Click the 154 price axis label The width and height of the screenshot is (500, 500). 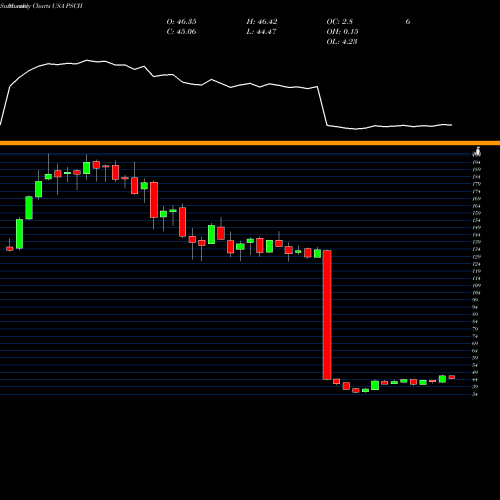click(x=476, y=220)
